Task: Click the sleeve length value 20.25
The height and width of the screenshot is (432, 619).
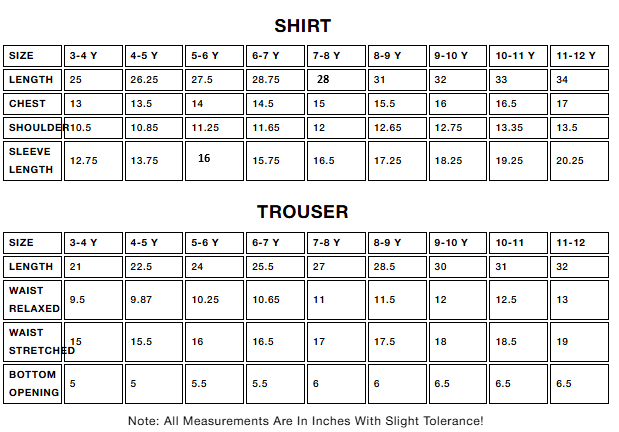Action: pos(569,160)
